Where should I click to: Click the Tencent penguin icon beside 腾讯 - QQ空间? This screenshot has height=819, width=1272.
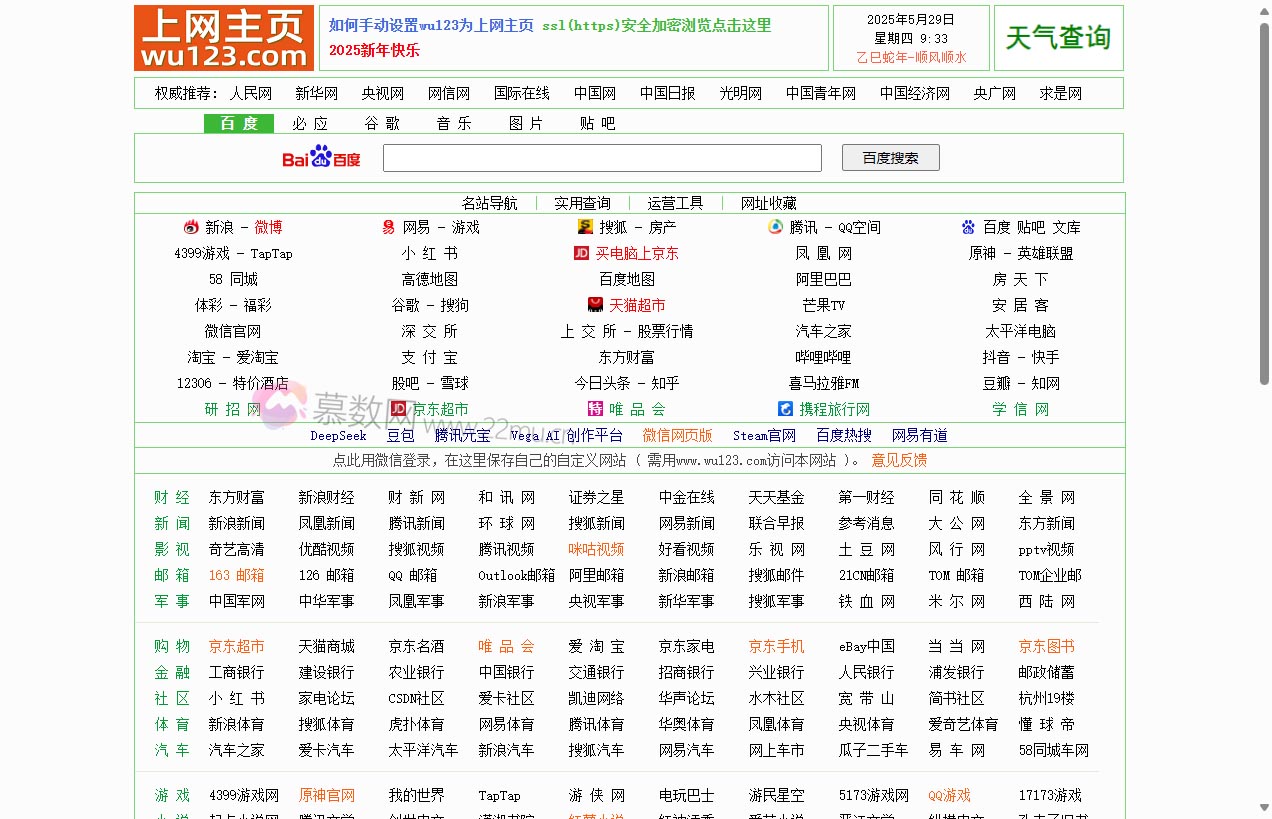[775, 227]
